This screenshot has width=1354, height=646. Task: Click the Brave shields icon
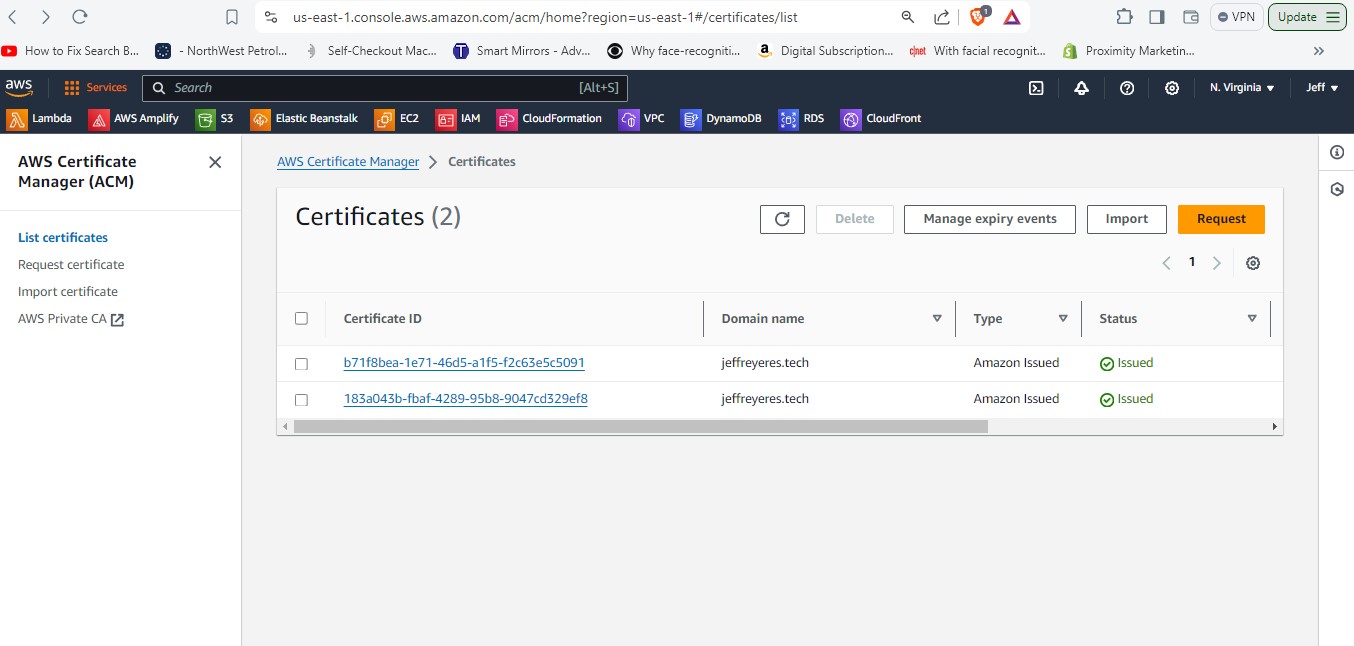(x=980, y=16)
